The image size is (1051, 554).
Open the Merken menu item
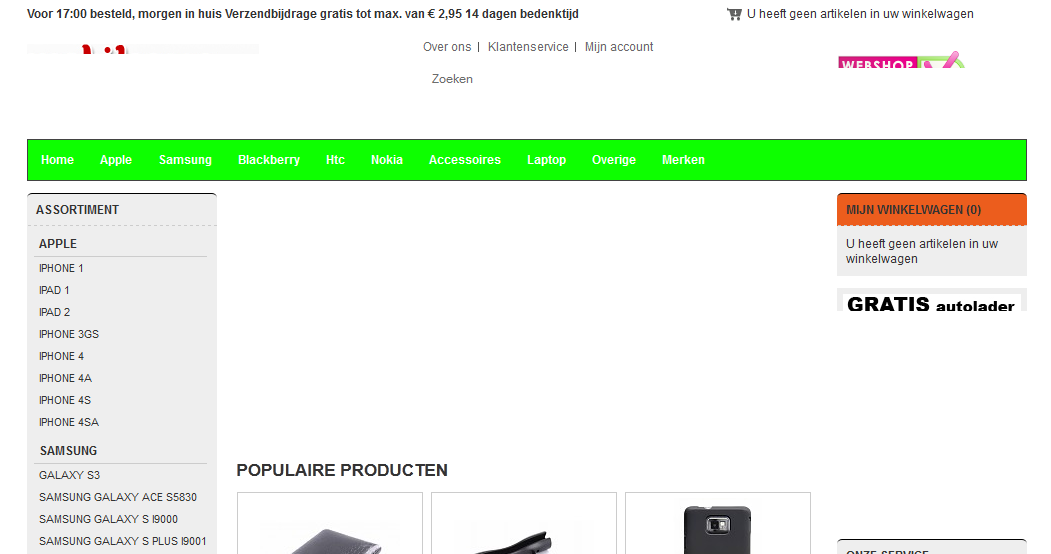[x=683, y=160]
